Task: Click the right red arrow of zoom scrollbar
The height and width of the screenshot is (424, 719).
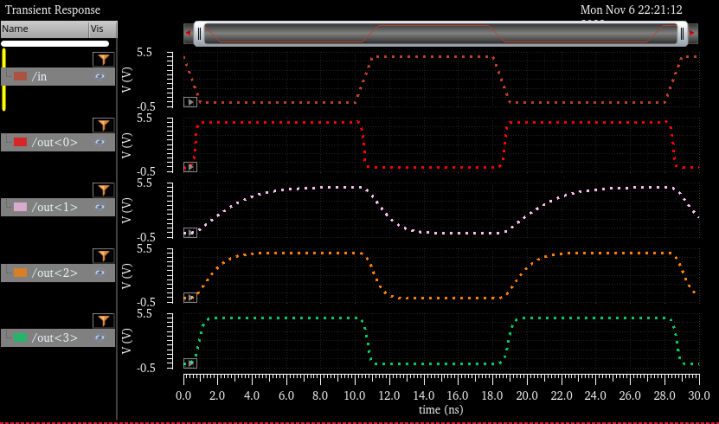Action: (x=692, y=33)
